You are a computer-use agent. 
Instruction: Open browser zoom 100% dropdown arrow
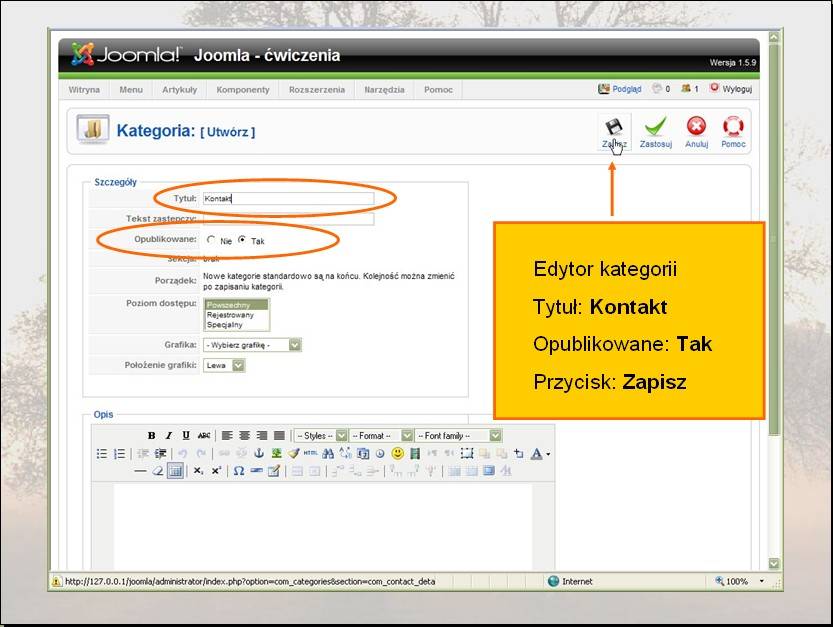point(761,581)
